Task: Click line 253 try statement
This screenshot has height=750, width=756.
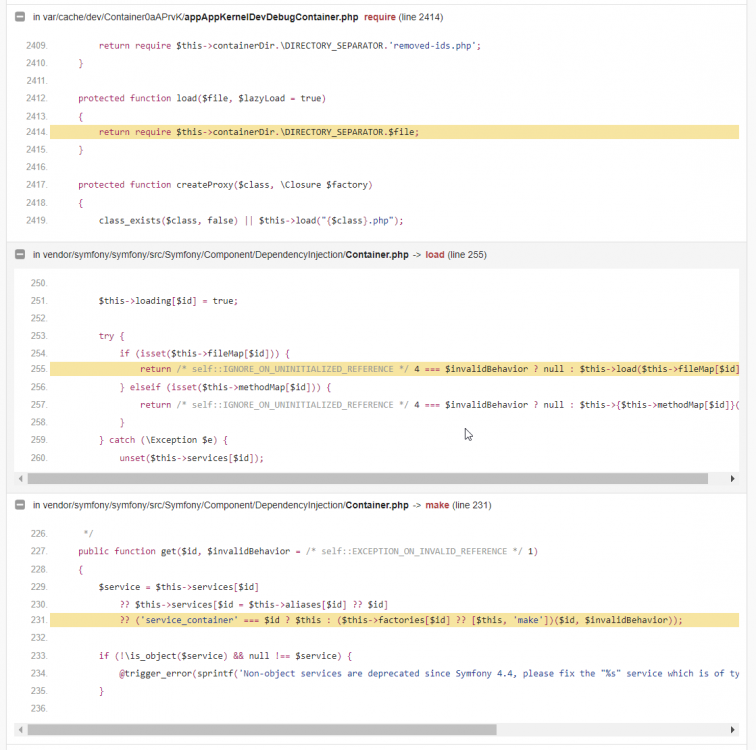Action: click(x=111, y=336)
